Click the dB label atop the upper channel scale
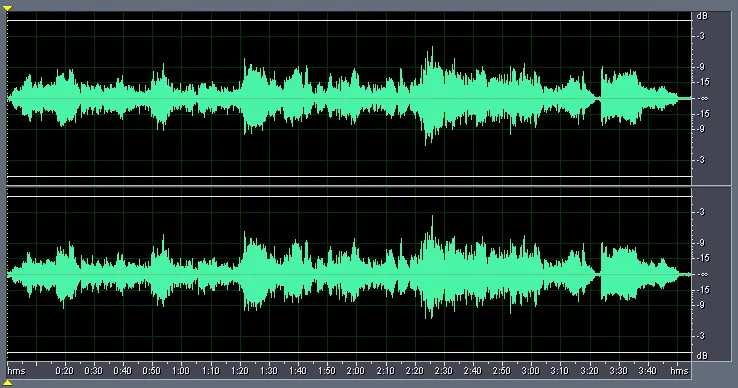 point(702,16)
